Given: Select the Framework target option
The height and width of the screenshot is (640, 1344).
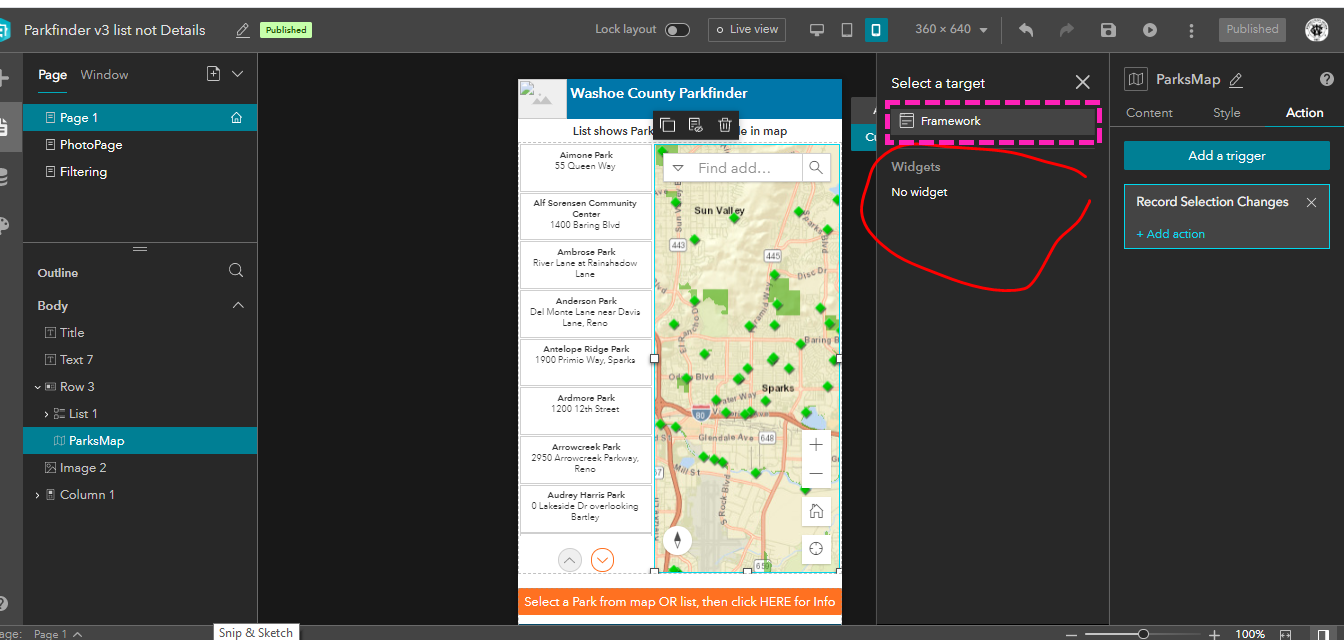Looking at the screenshot, I should point(990,120).
